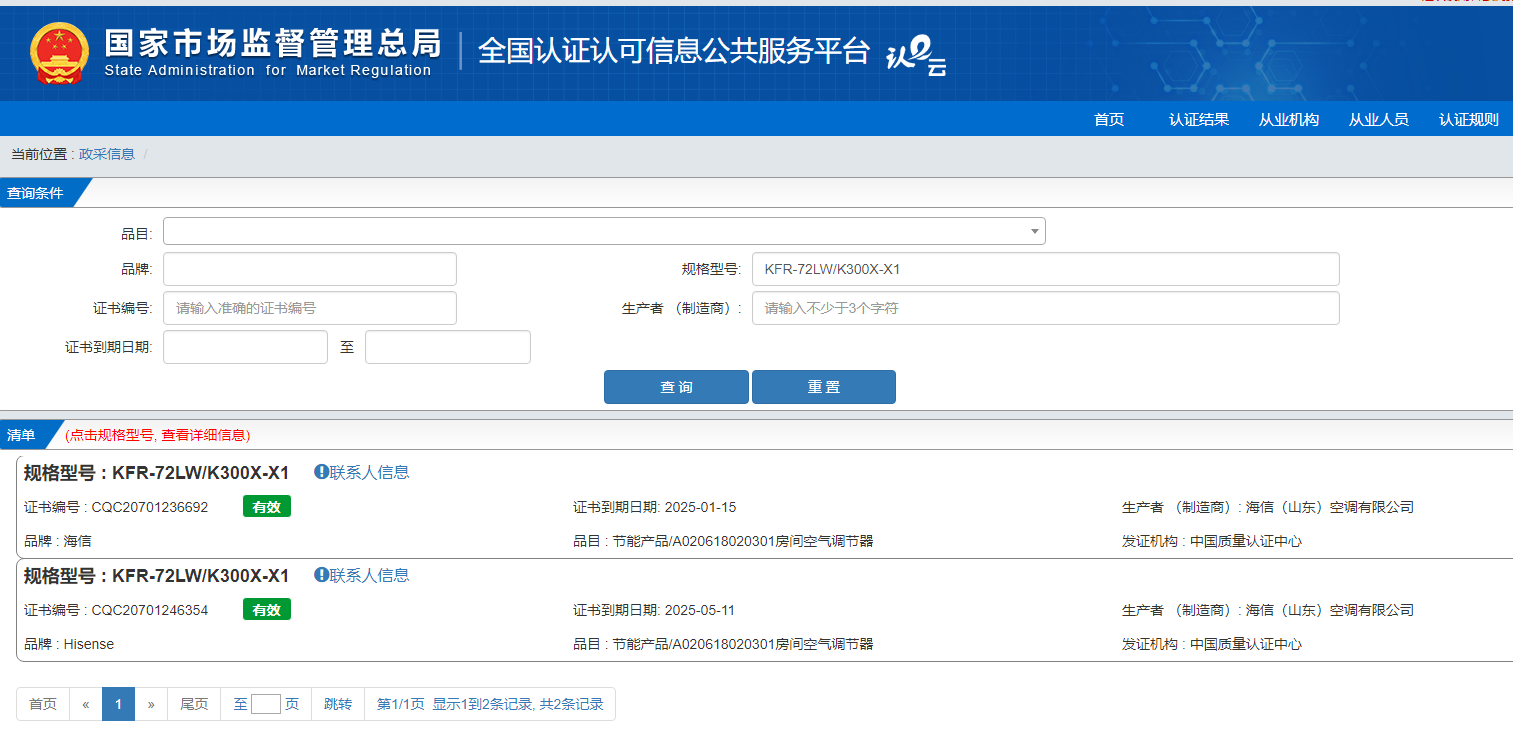1513x737 pixels.
Task: Open the 从业机构 menu item
Action: pyautogui.click(x=1289, y=119)
